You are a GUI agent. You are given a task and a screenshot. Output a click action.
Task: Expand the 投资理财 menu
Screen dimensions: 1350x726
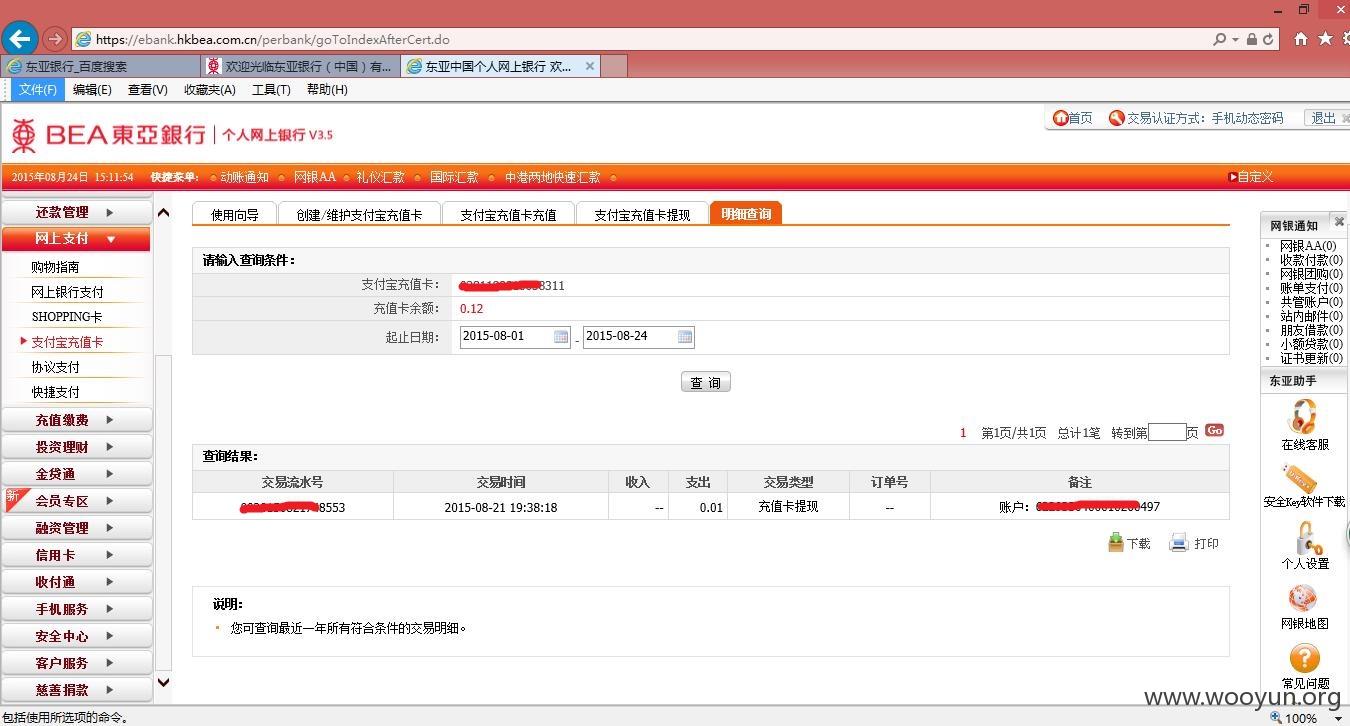76,447
